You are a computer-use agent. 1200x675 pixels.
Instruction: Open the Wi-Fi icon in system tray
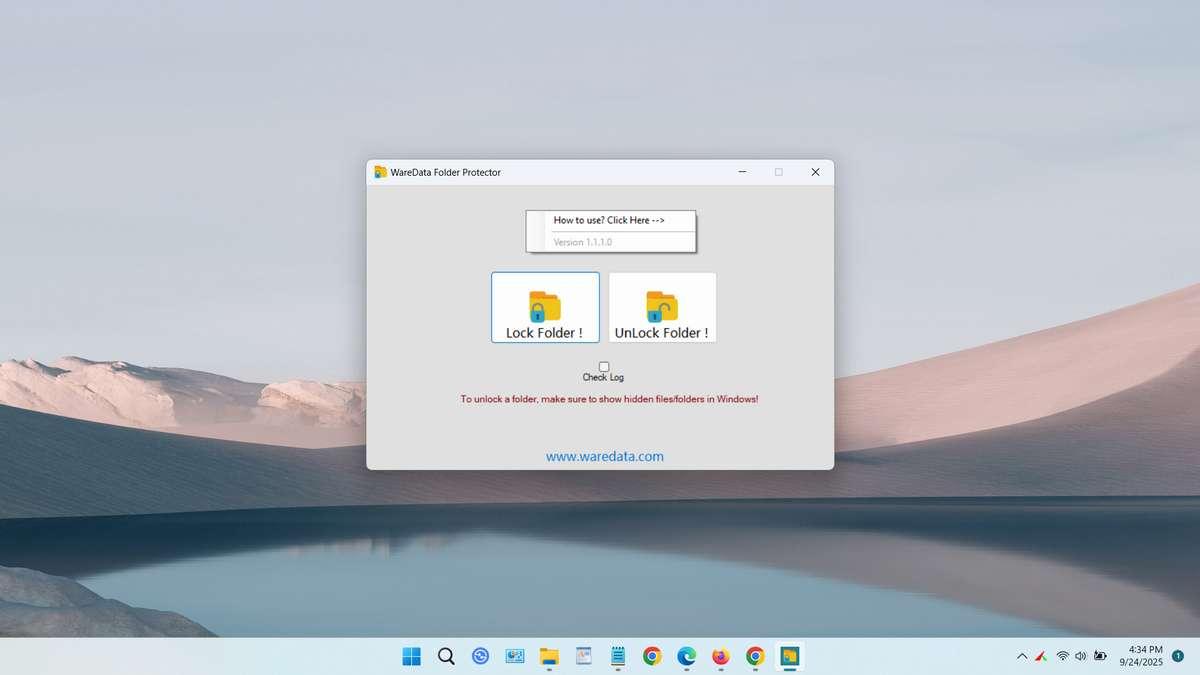[x=1060, y=656]
